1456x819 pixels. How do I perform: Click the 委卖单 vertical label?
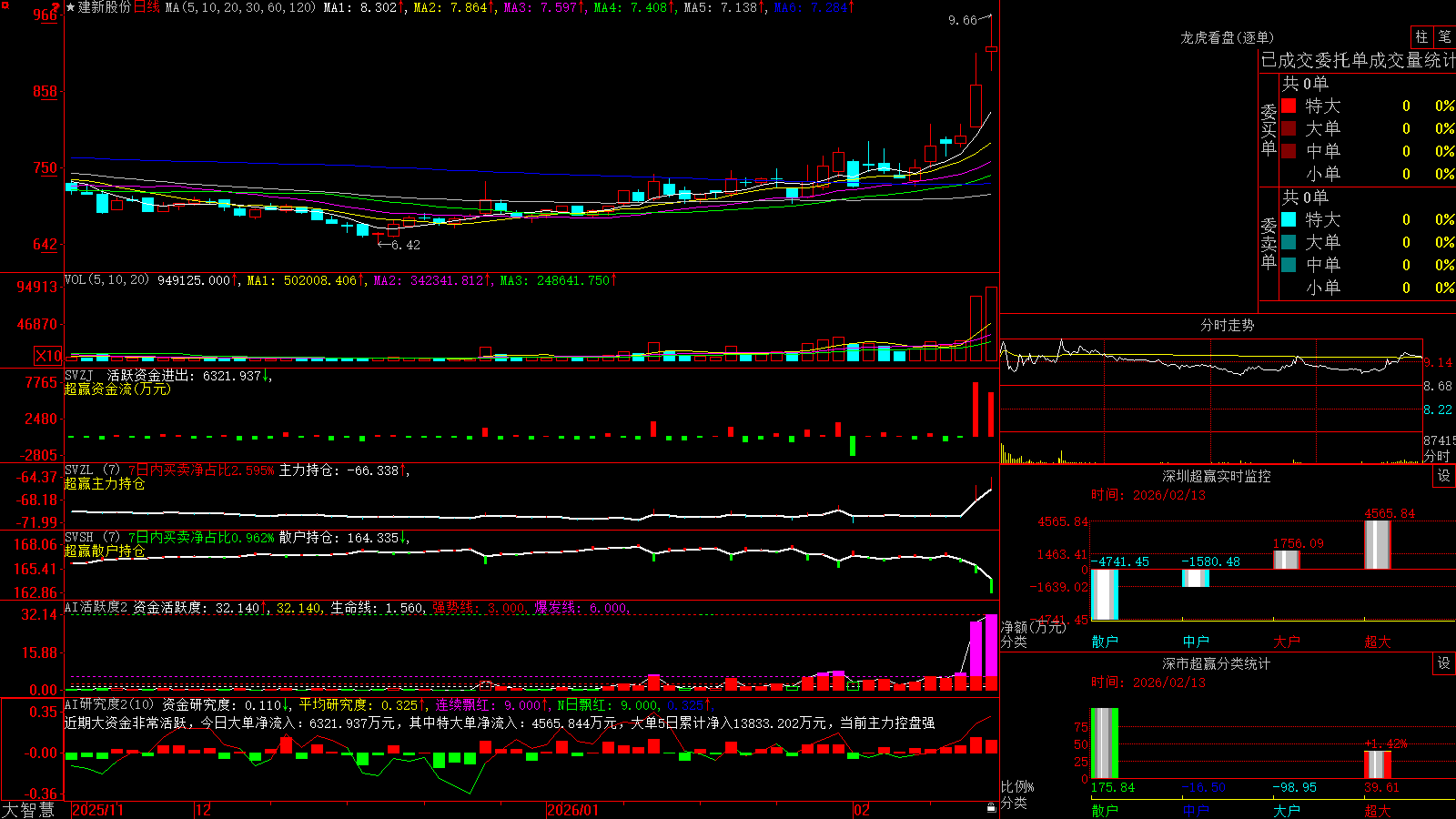1269,242
